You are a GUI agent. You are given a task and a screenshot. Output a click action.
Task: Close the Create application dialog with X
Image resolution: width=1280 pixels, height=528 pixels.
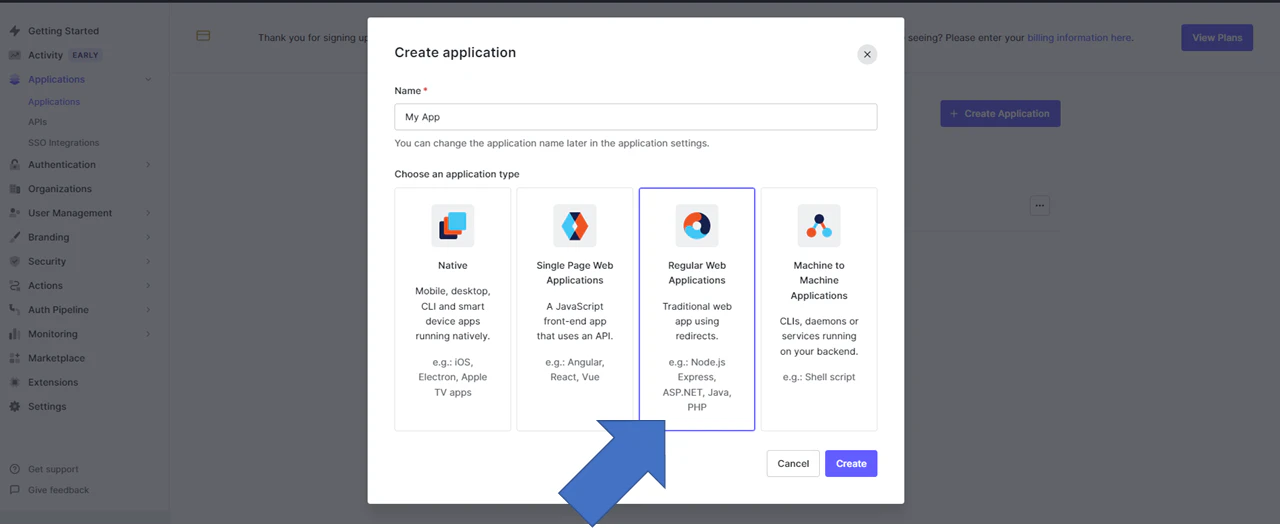tap(867, 55)
